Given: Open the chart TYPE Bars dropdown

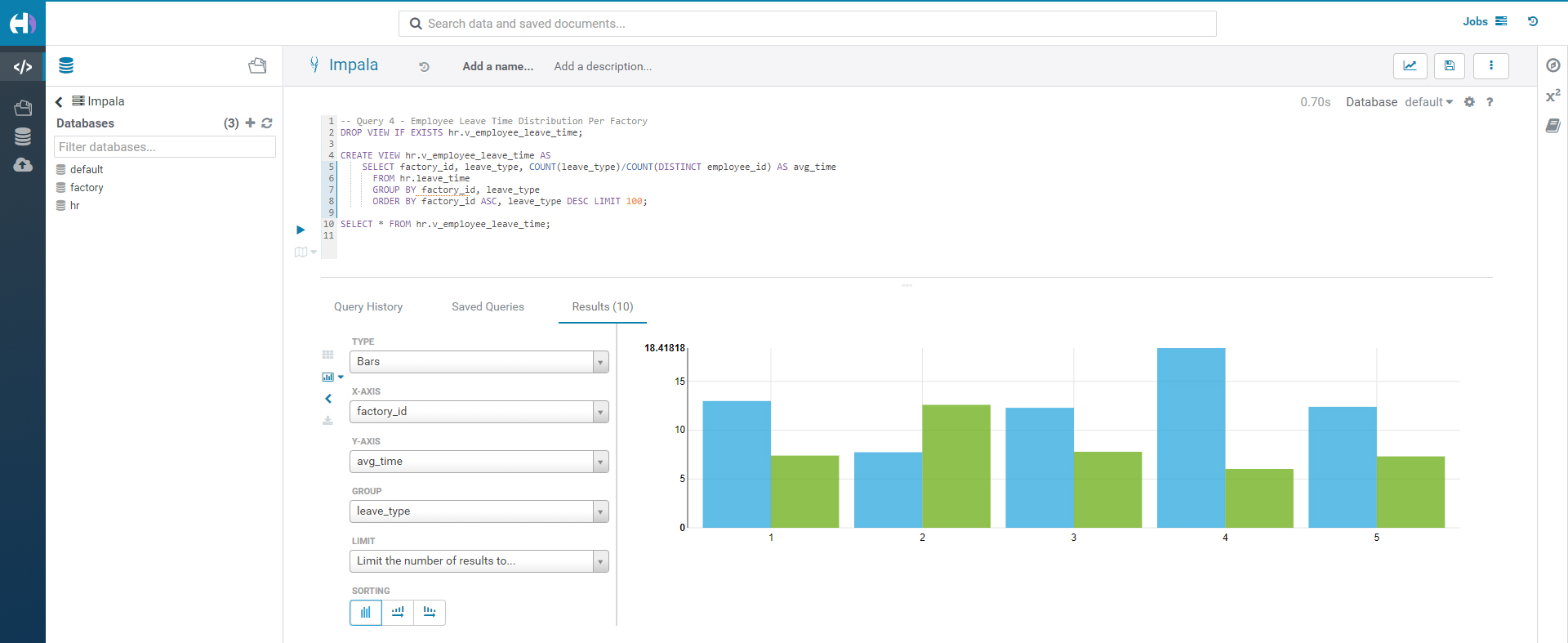Looking at the screenshot, I should 479,362.
